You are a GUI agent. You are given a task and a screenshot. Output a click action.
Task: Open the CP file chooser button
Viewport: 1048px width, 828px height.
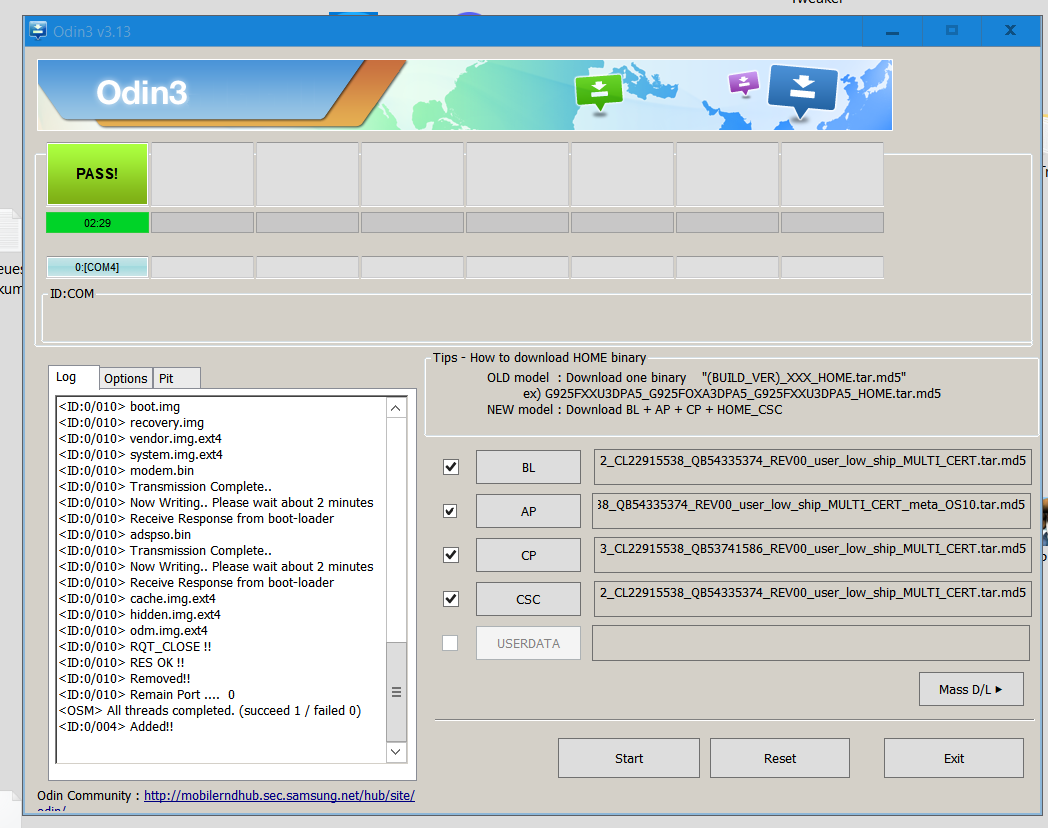tap(528, 555)
